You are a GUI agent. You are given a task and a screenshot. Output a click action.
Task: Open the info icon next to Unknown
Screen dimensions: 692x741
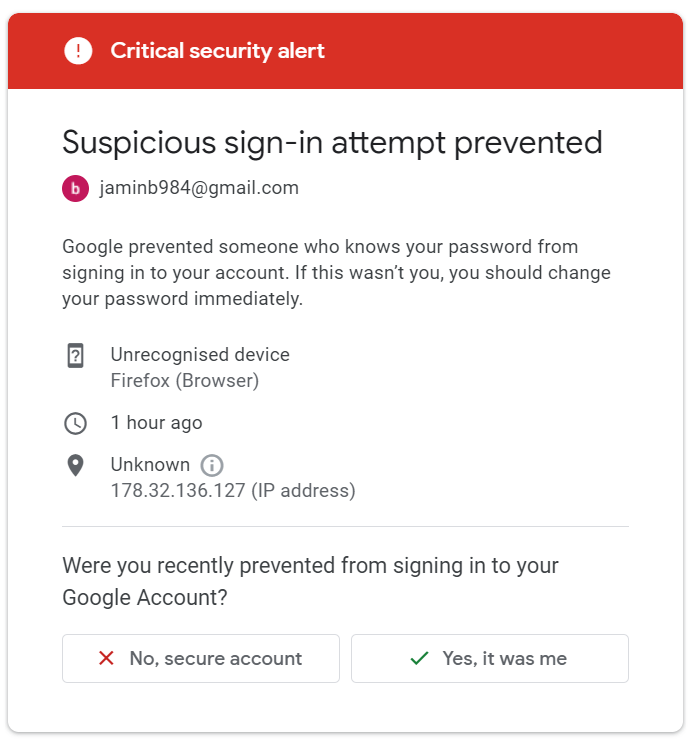[212, 465]
